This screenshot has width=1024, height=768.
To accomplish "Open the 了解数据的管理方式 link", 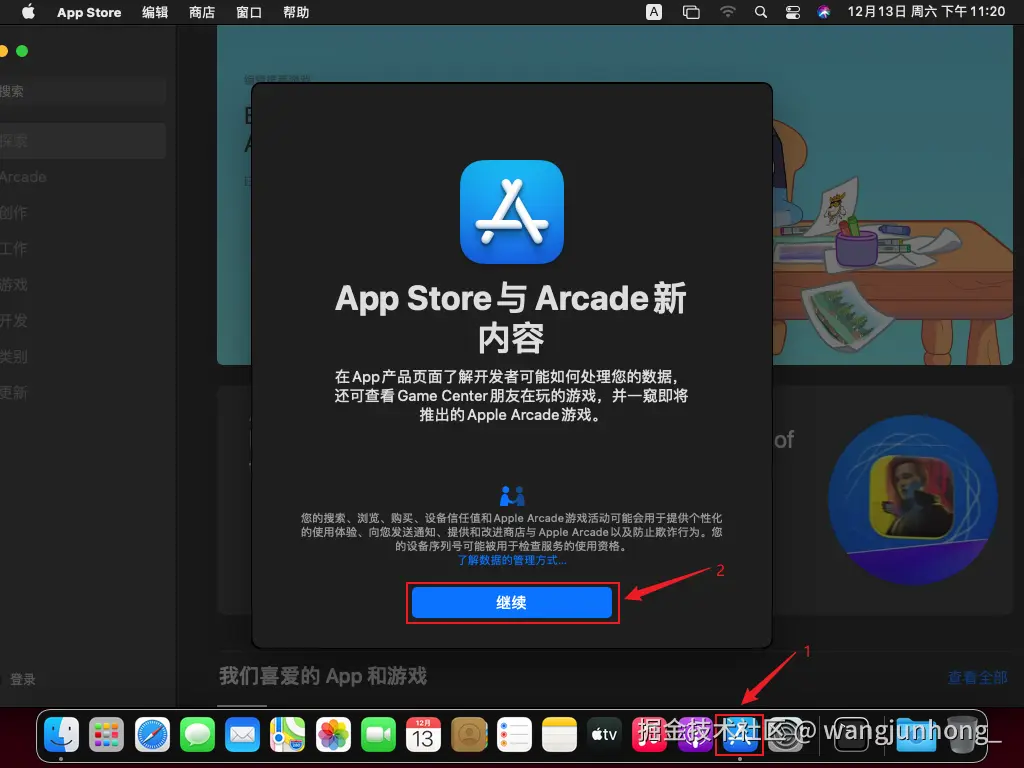I will (x=512, y=560).
